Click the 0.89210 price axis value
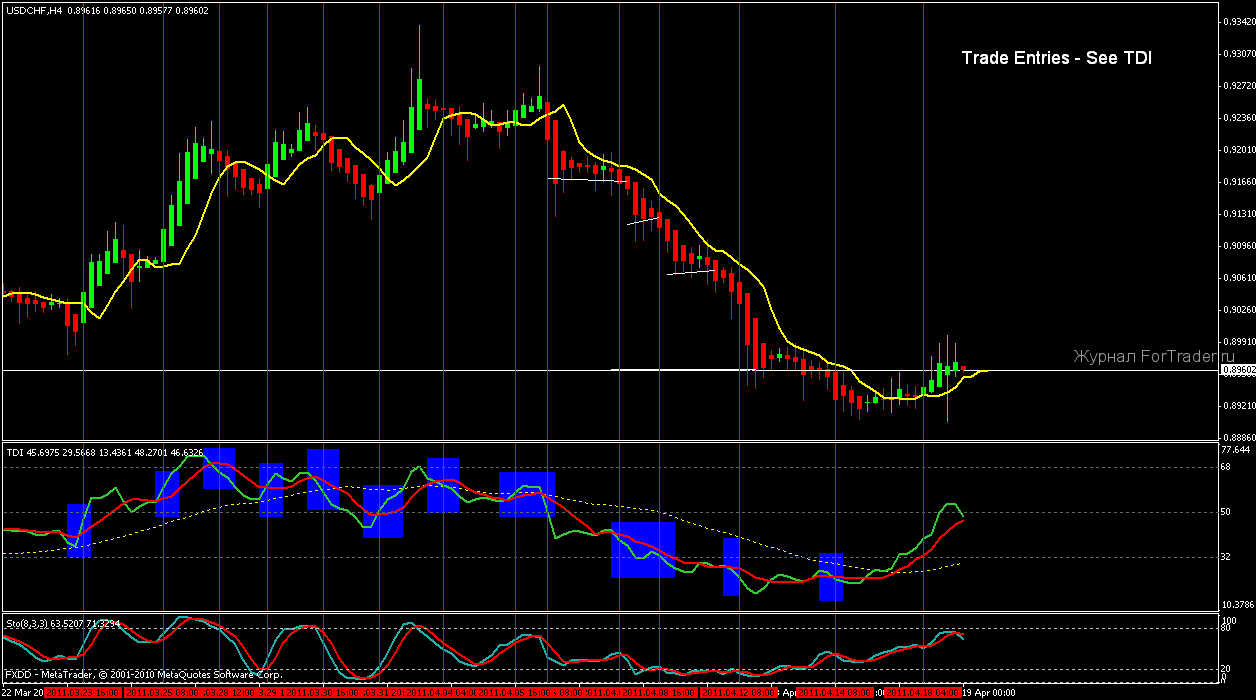This screenshot has height=700, width=1256. pyautogui.click(x=1238, y=405)
